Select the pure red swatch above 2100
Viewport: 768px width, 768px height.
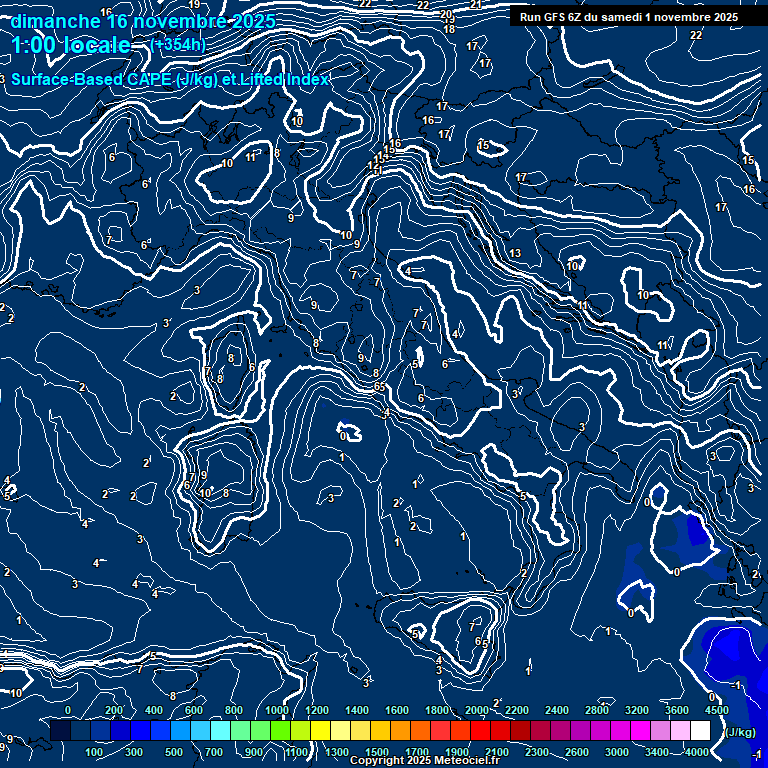(480, 730)
